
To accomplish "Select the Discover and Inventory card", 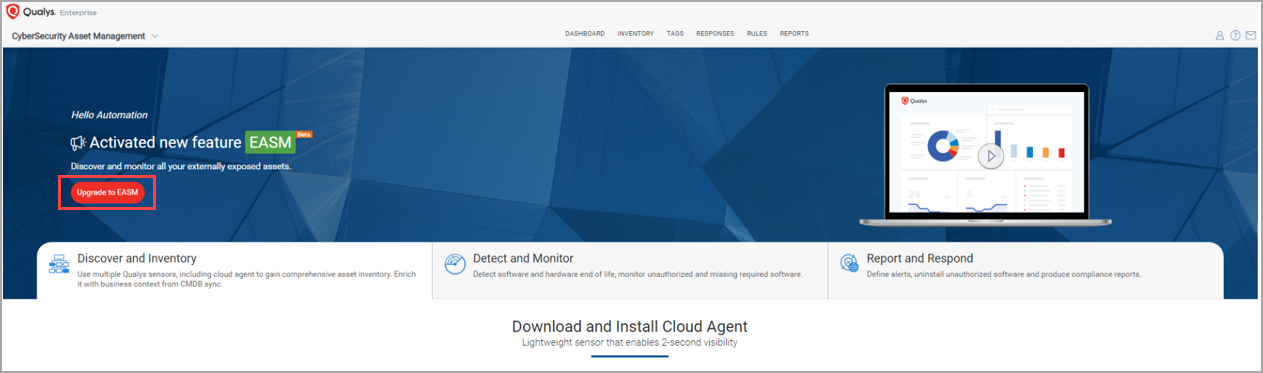I will (235, 270).
